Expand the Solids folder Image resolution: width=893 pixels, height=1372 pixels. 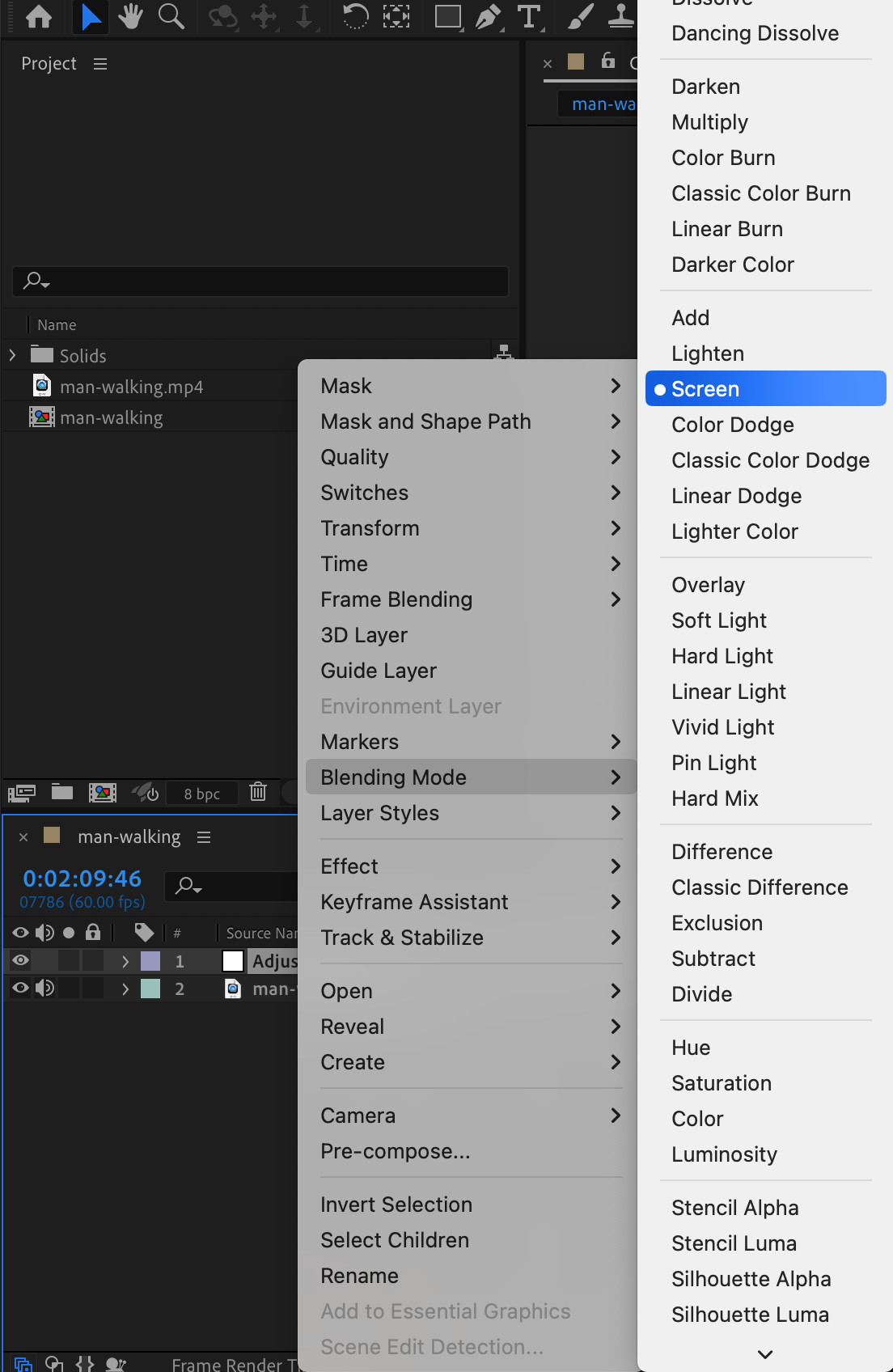(x=12, y=355)
